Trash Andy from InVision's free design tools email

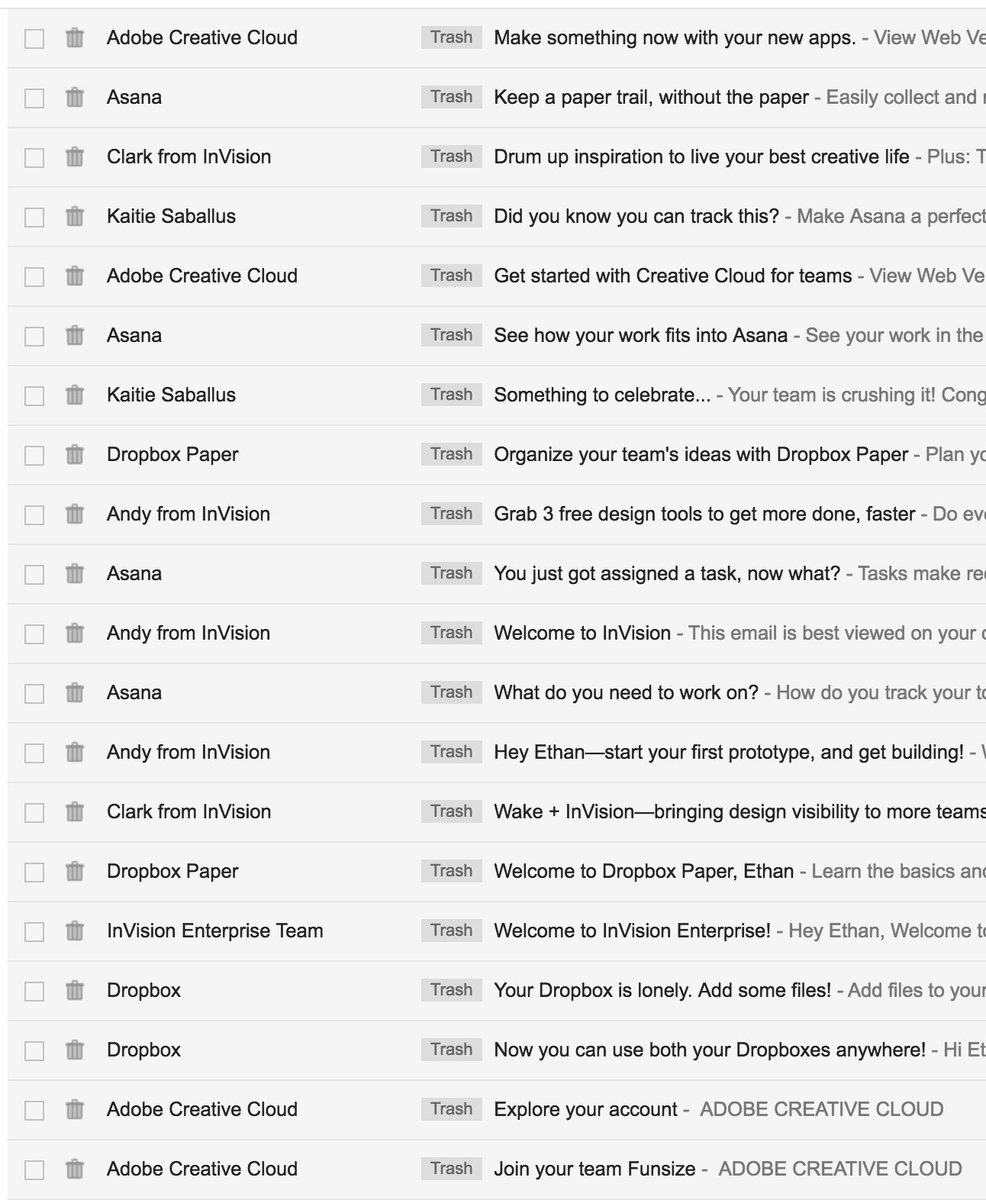74,514
